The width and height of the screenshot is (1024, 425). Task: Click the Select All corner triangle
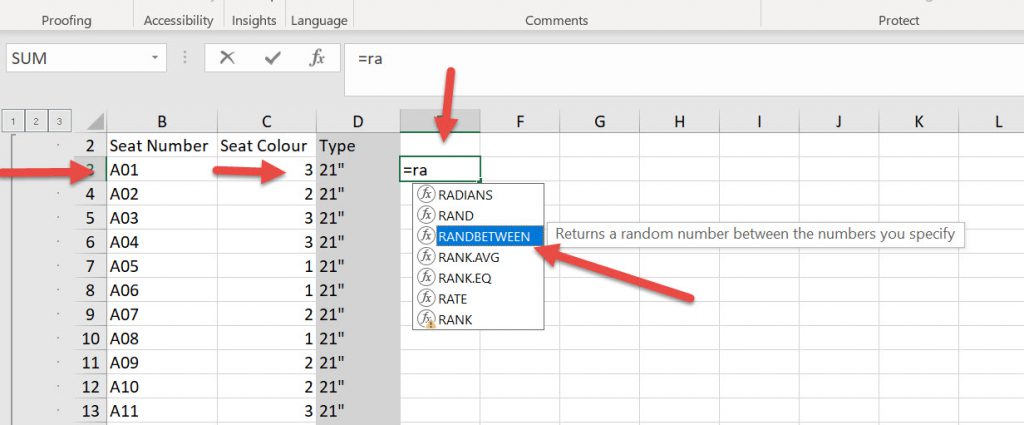point(93,122)
